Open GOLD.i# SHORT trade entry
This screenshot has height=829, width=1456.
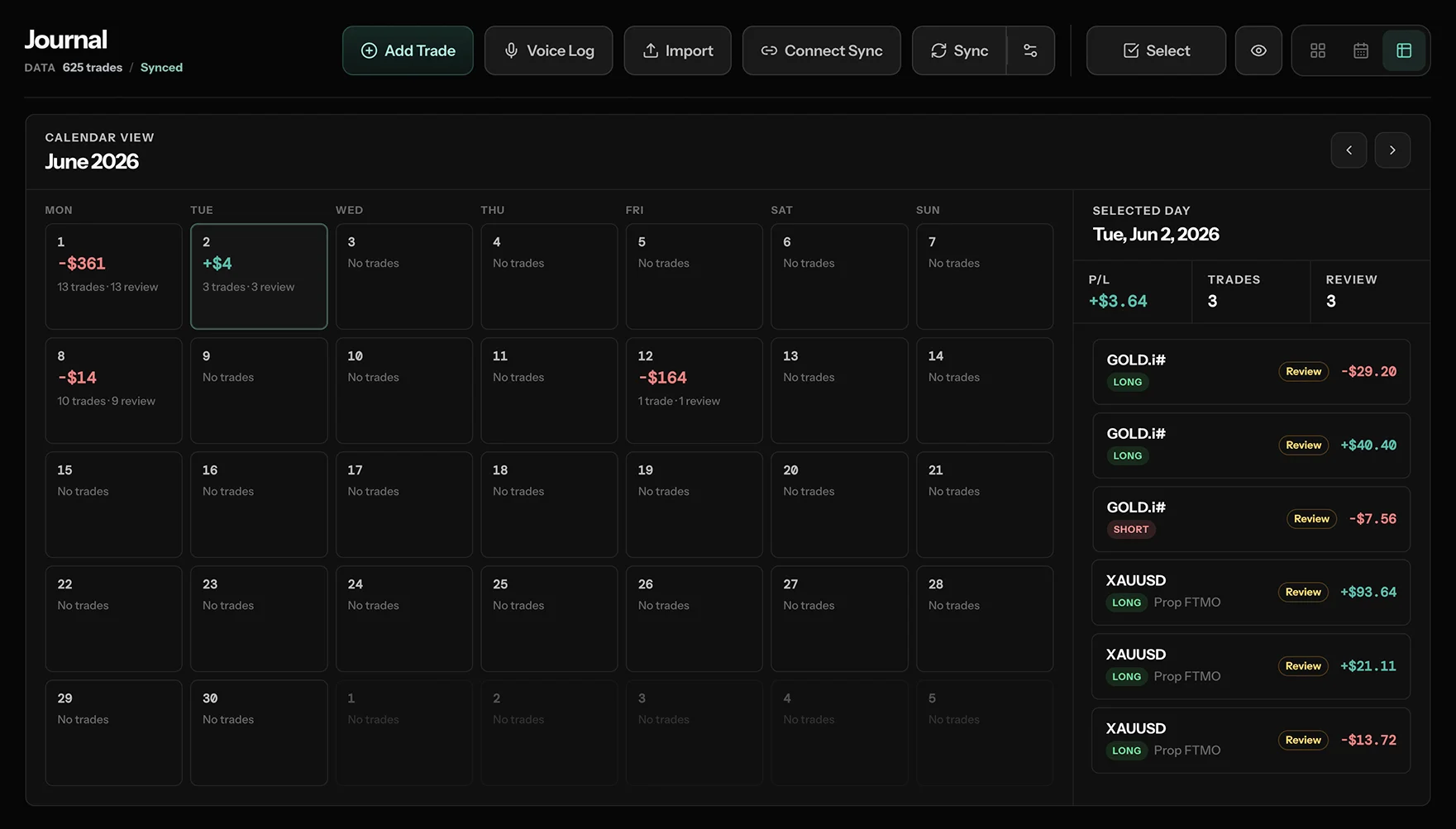coord(1251,519)
